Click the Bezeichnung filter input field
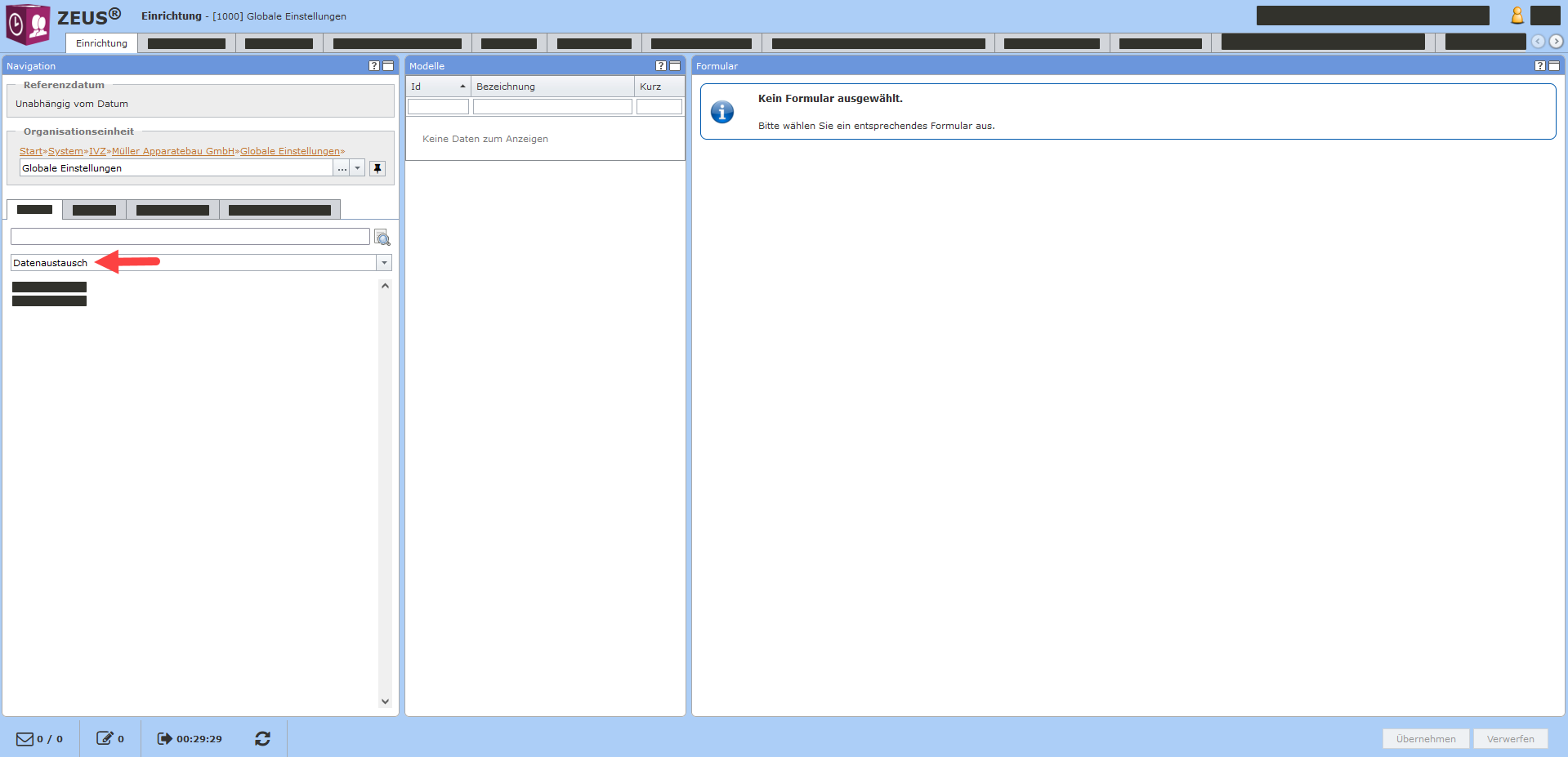This screenshot has width=1568, height=757. coord(552,107)
